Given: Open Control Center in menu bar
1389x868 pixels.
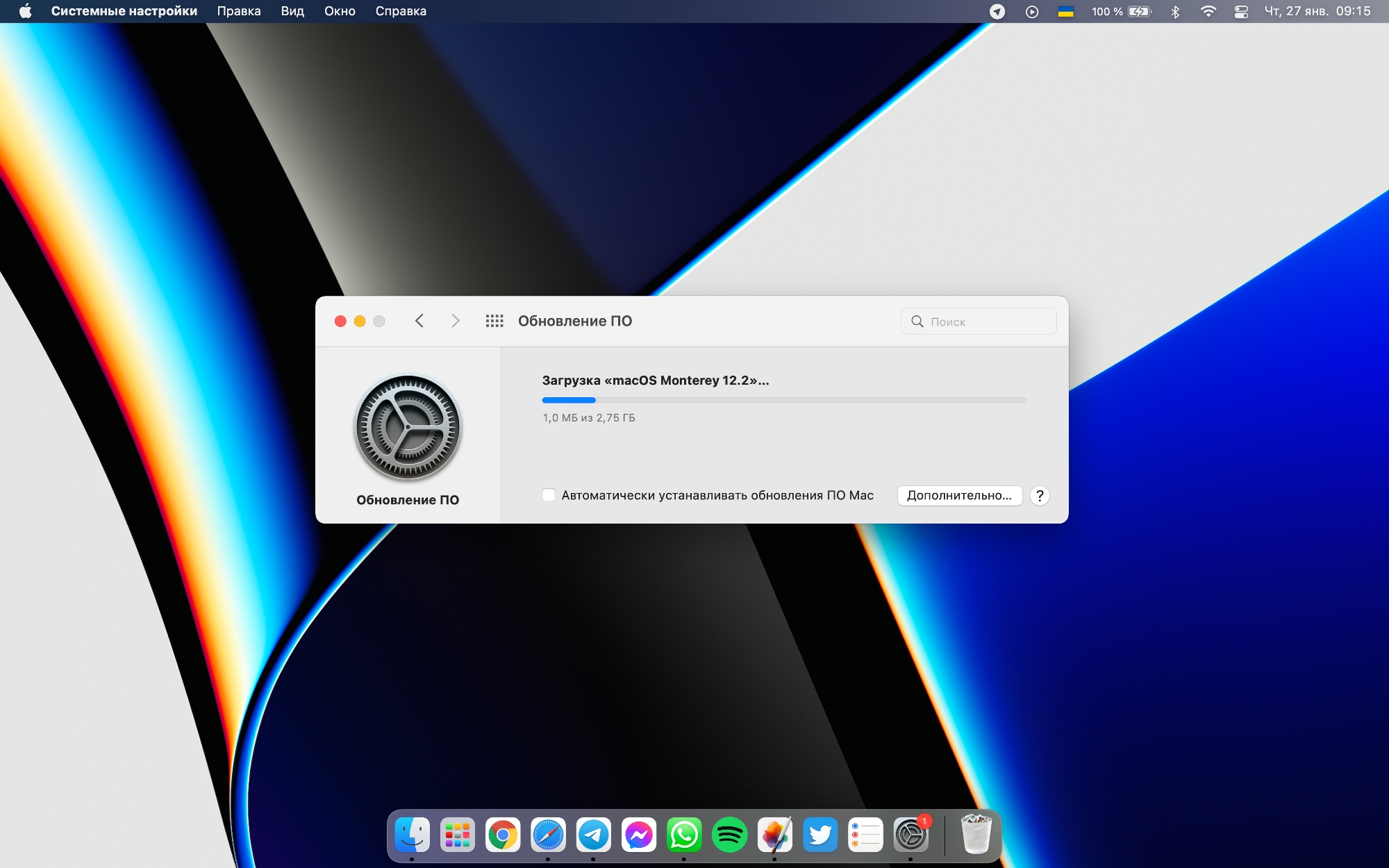Looking at the screenshot, I should (1241, 11).
